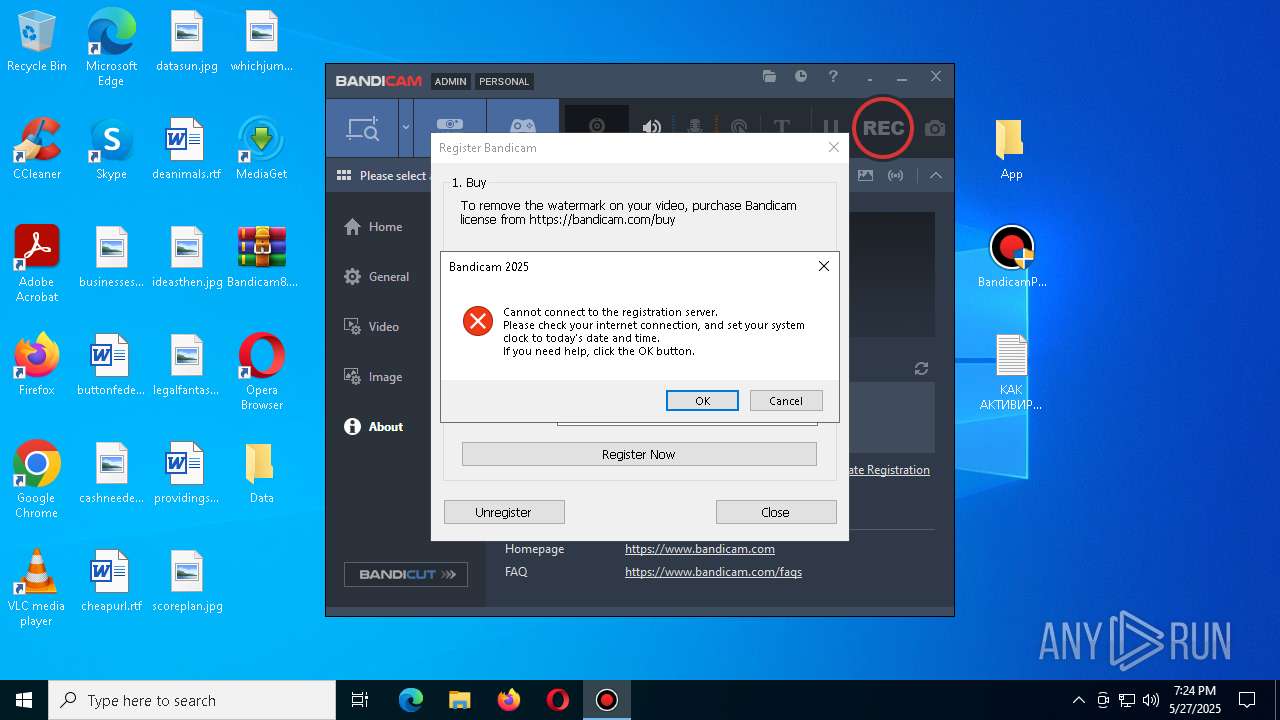Image resolution: width=1280 pixels, height=720 pixels.
Task: Click the screenshot camera icon
Action: 934,128
